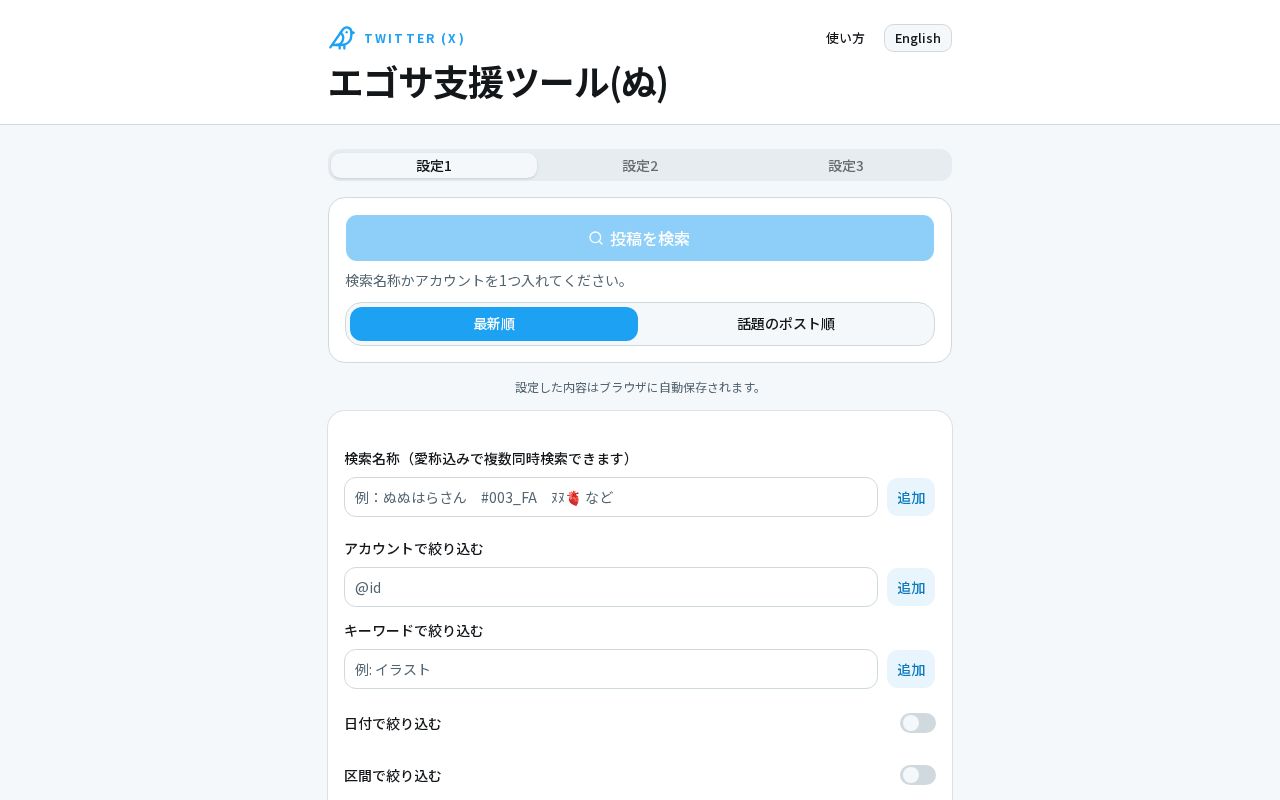The height and width of the screenshot is (800, 1280).
Task: Enable the 区間で絞り込む toggle
Action: (918, 775)
